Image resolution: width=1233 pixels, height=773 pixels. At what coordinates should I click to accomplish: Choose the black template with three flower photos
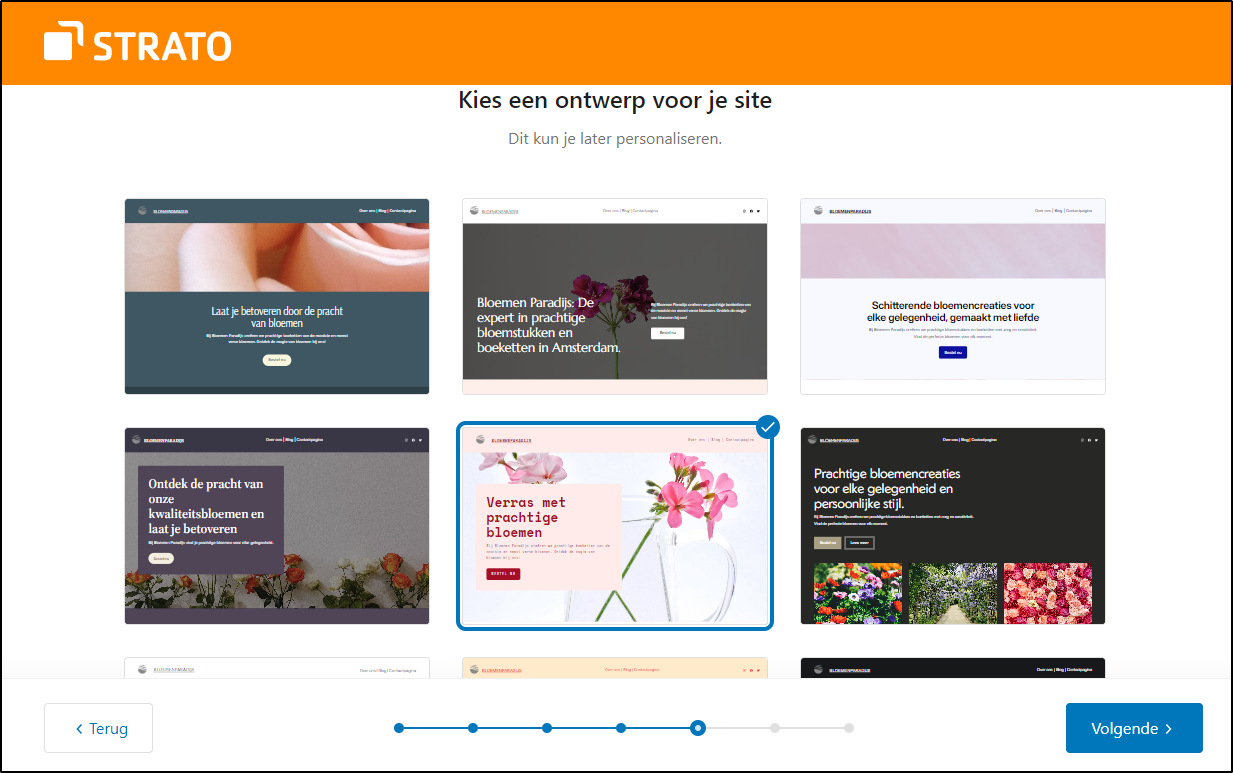(x=952, y=525)
